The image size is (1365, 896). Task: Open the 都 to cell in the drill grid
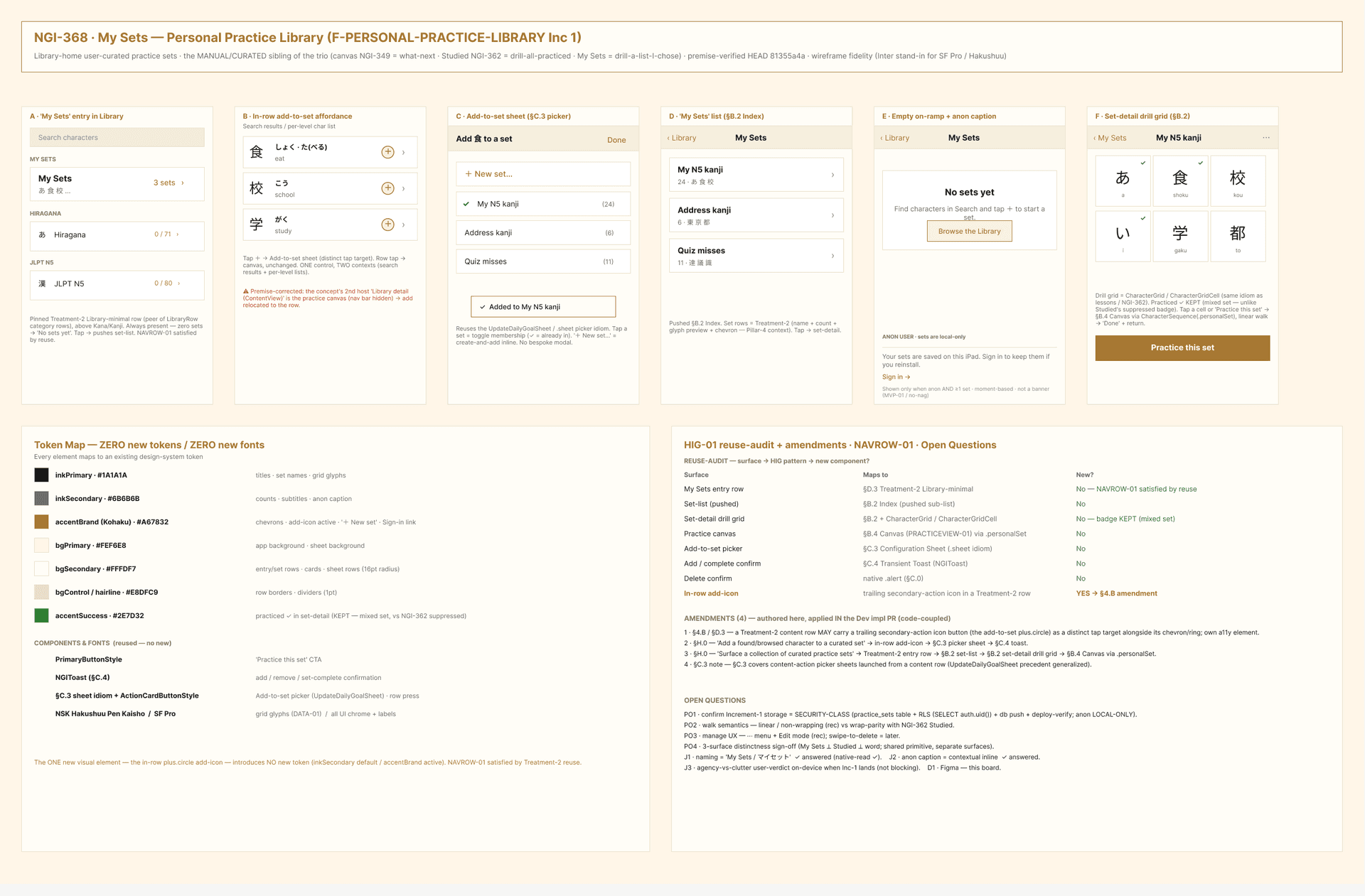(1238, 237)
